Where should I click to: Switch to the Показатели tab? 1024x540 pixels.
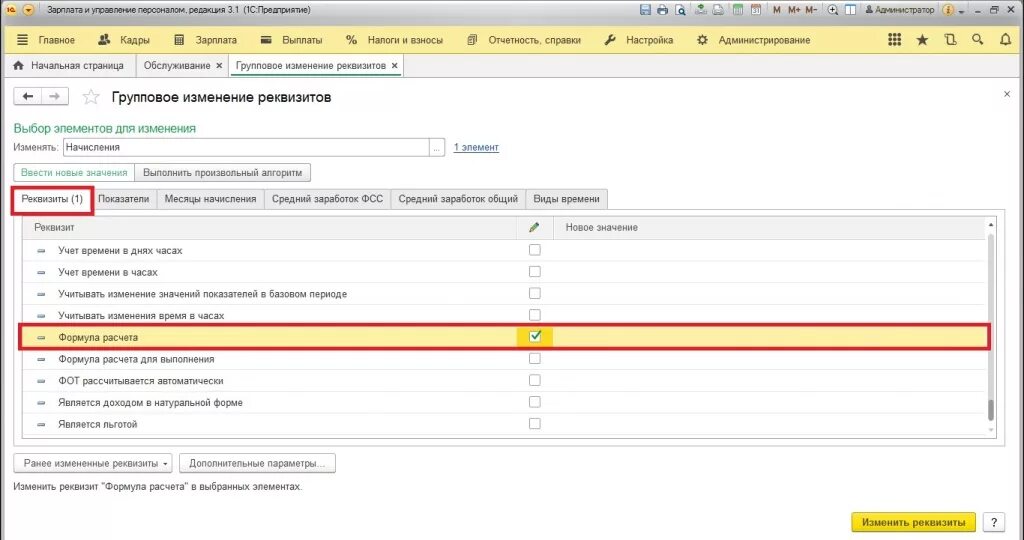click(123, 199)
